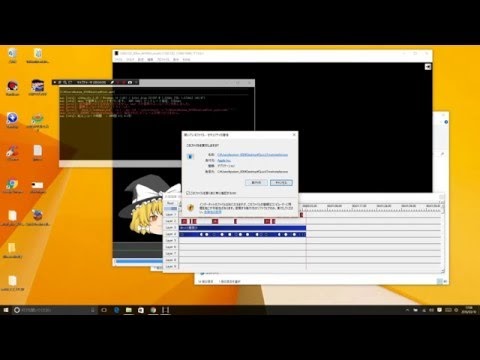Click the Run button in security warning
The image size is (480, 360).
click(x=256, y=183)
